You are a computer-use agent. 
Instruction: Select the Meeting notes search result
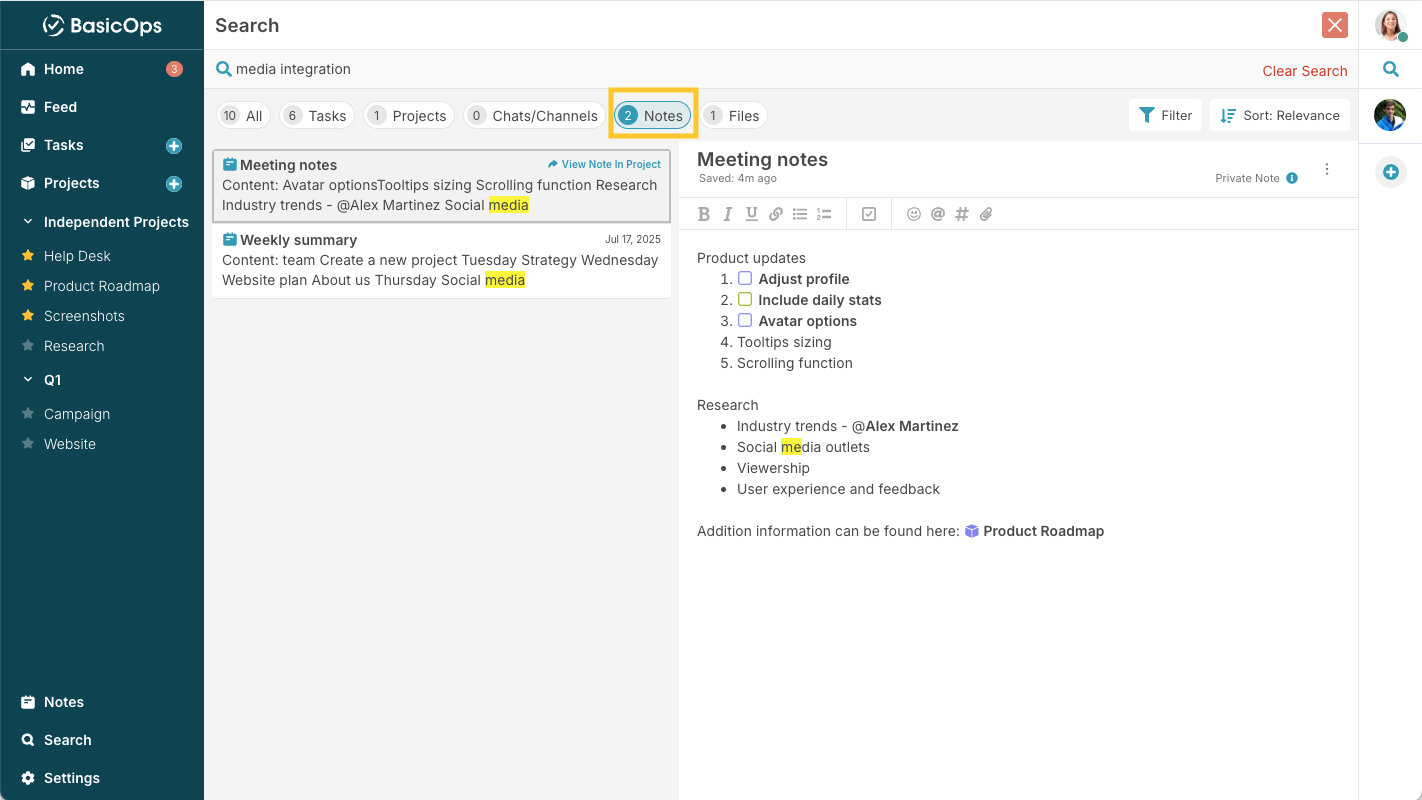441,186
